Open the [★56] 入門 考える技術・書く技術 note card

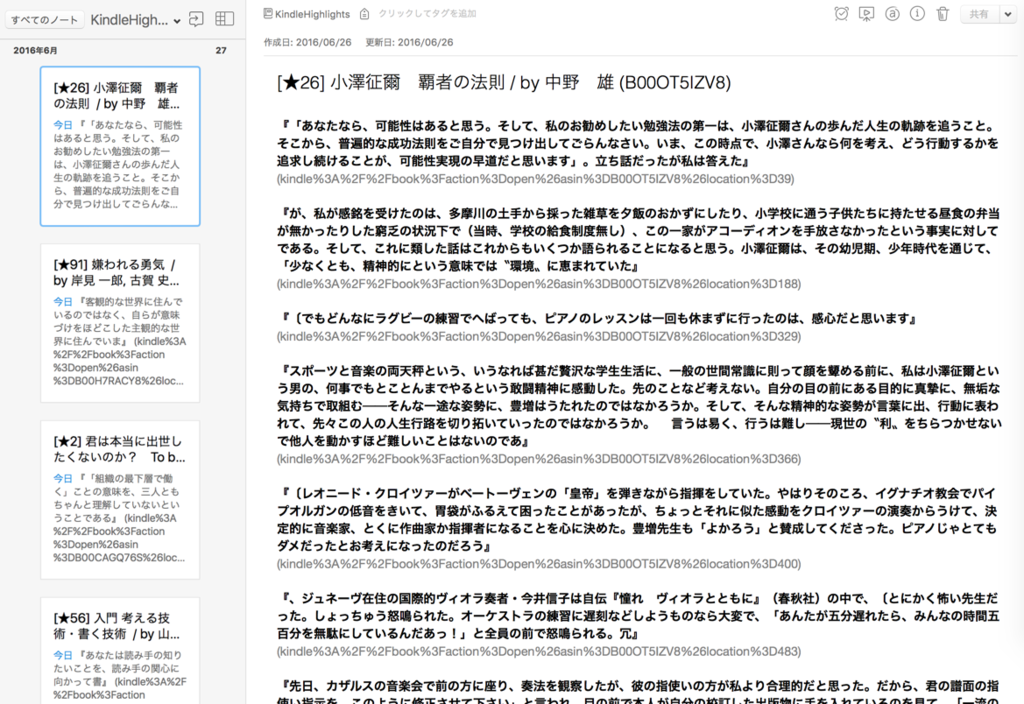point(120,650)
